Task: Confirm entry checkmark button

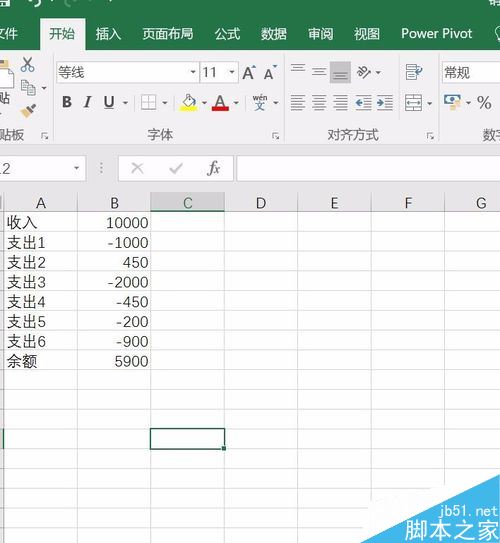Action: 176,169
